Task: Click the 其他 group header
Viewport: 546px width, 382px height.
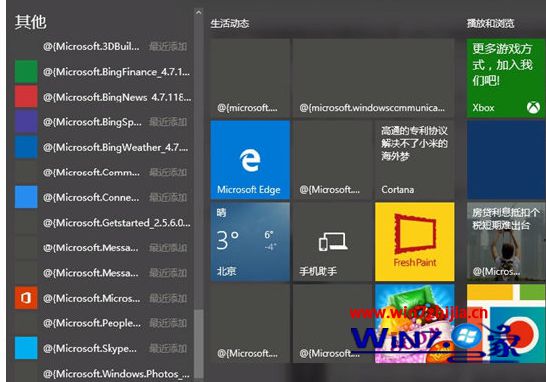Action: (31, 22)
